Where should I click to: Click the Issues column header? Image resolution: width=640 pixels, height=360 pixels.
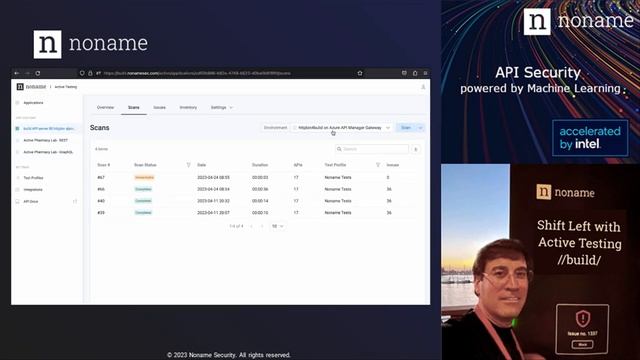point(393,165)
